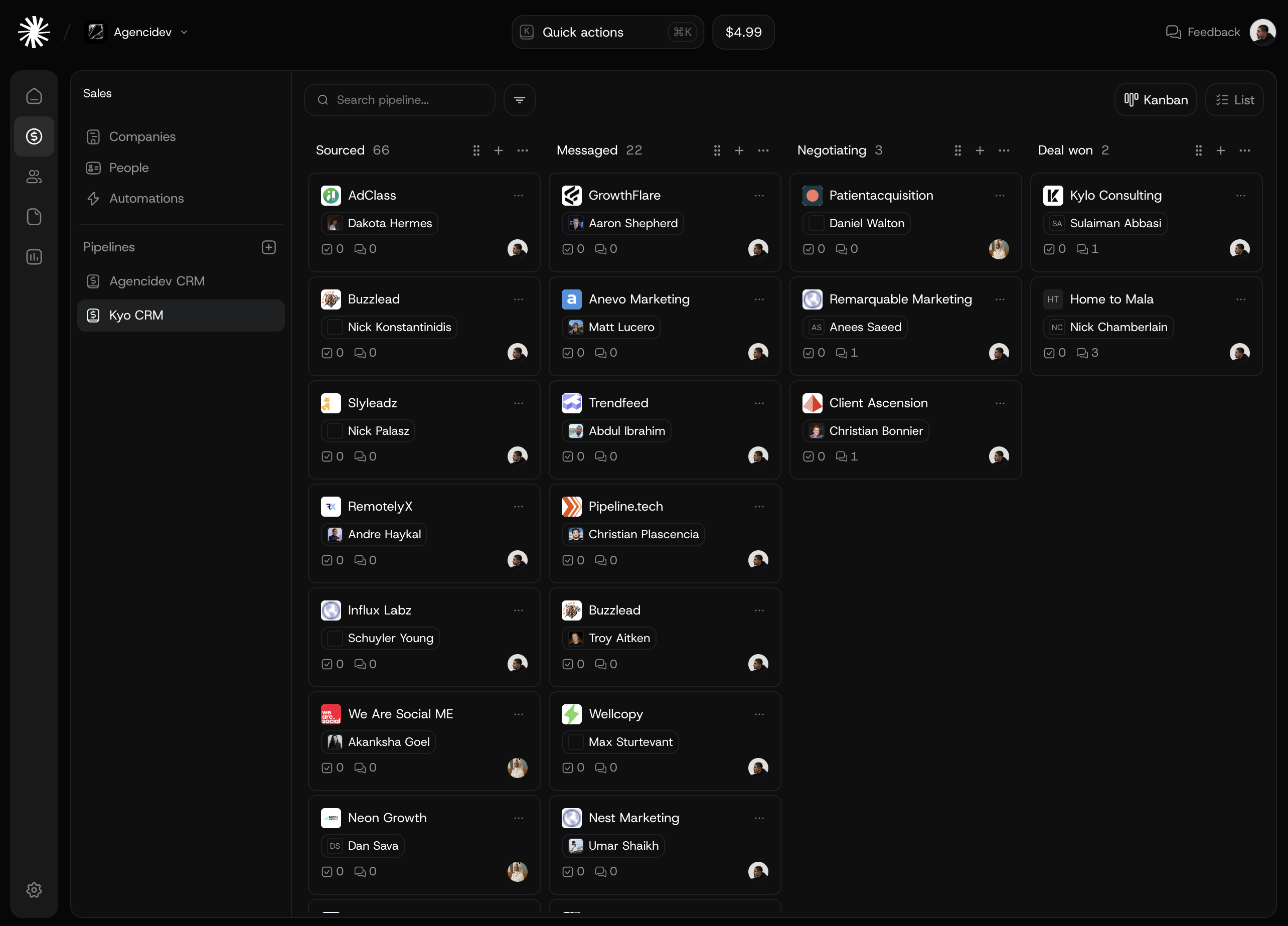This screenshot has height=926, width=1288.
Task: Open contact Nick Chamberlain chip
Action: tap(1108, 327)
